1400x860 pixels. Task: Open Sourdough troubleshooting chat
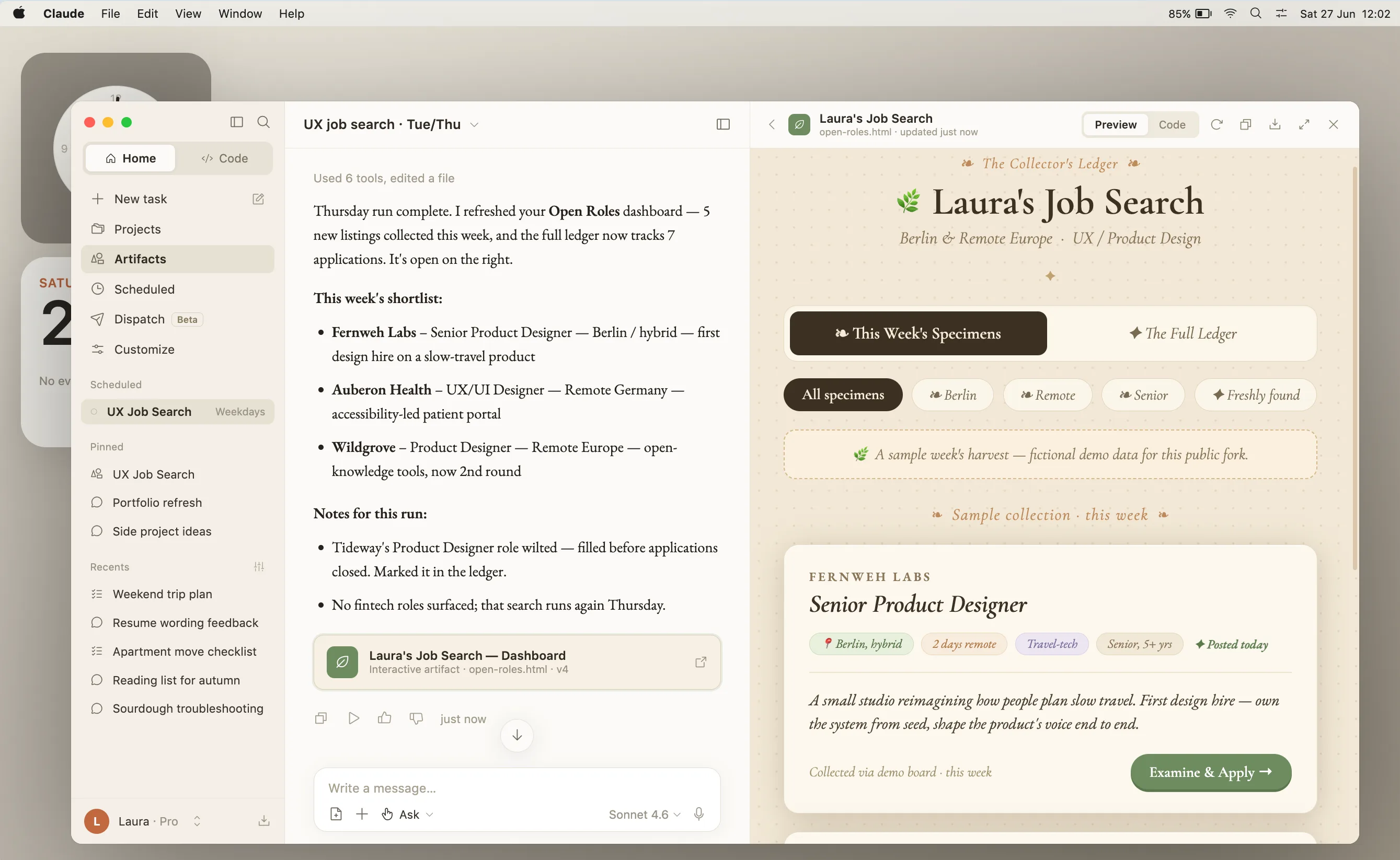[178, 708]
